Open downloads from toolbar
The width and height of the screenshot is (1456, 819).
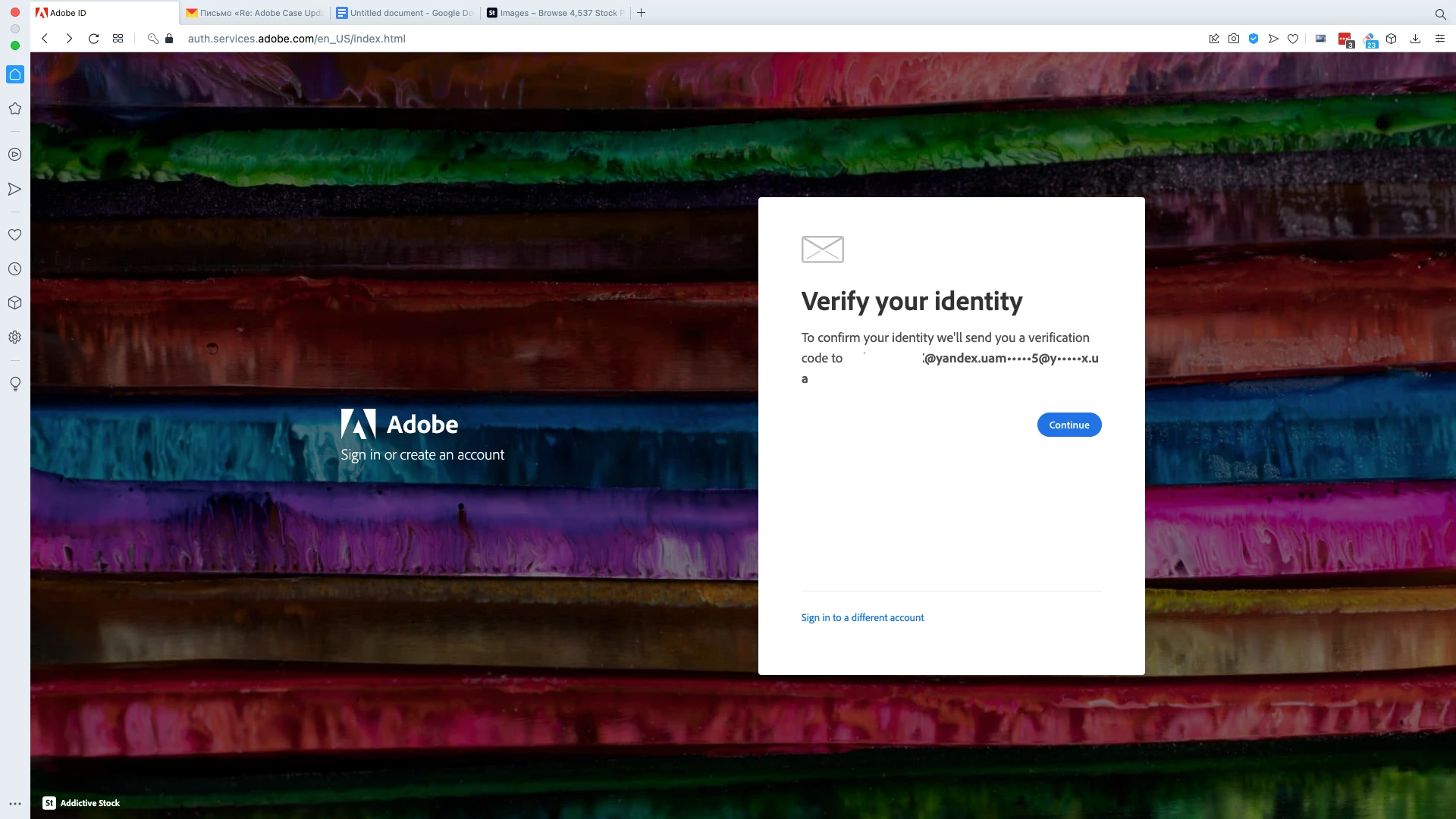click(1415, 39)
